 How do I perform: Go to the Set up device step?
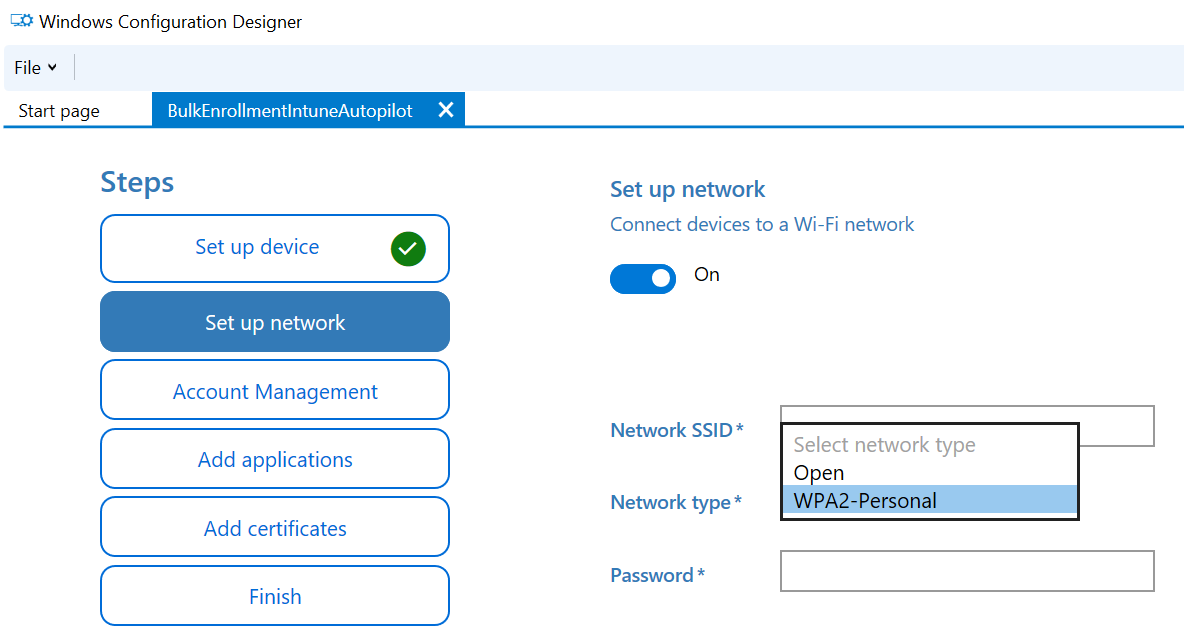click(x=275, y=248)
